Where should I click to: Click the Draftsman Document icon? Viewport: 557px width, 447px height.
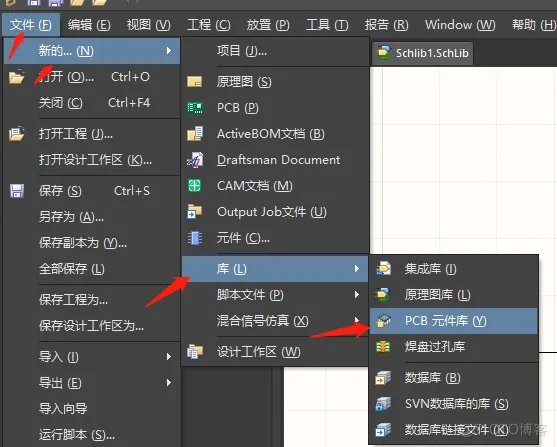click(x=195, y=160)
